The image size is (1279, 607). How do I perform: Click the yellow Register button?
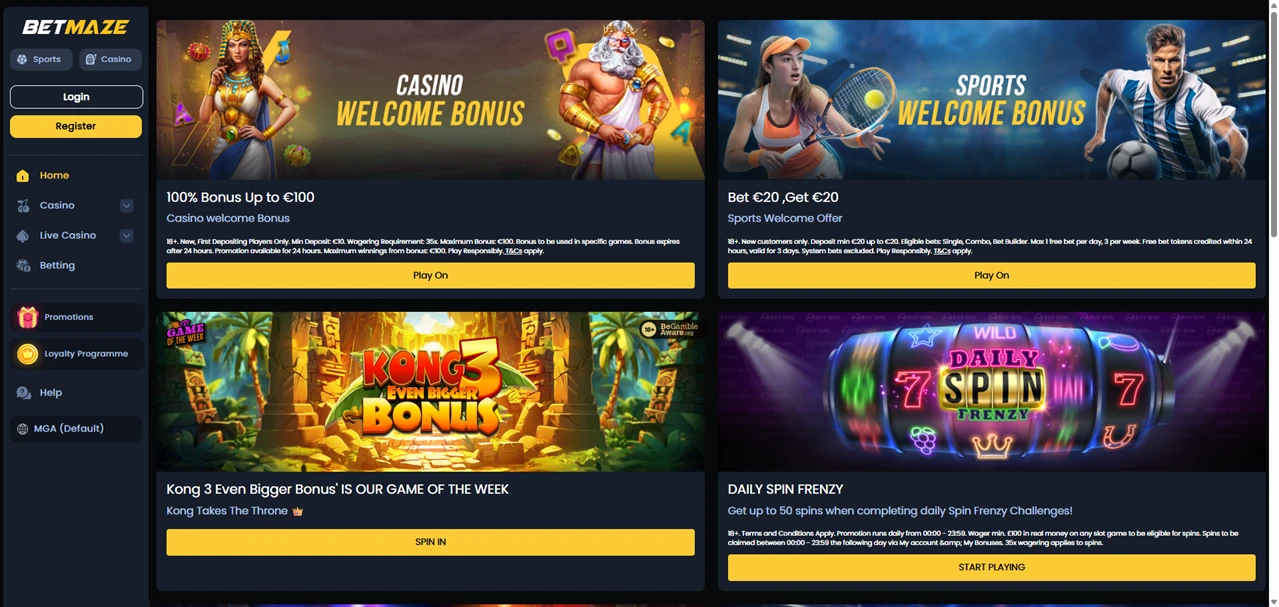coord(76,126)
